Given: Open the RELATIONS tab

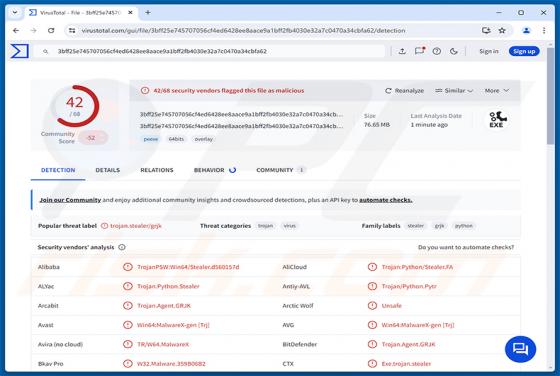Looking at the screenshot, I should [x=157, y=170].
